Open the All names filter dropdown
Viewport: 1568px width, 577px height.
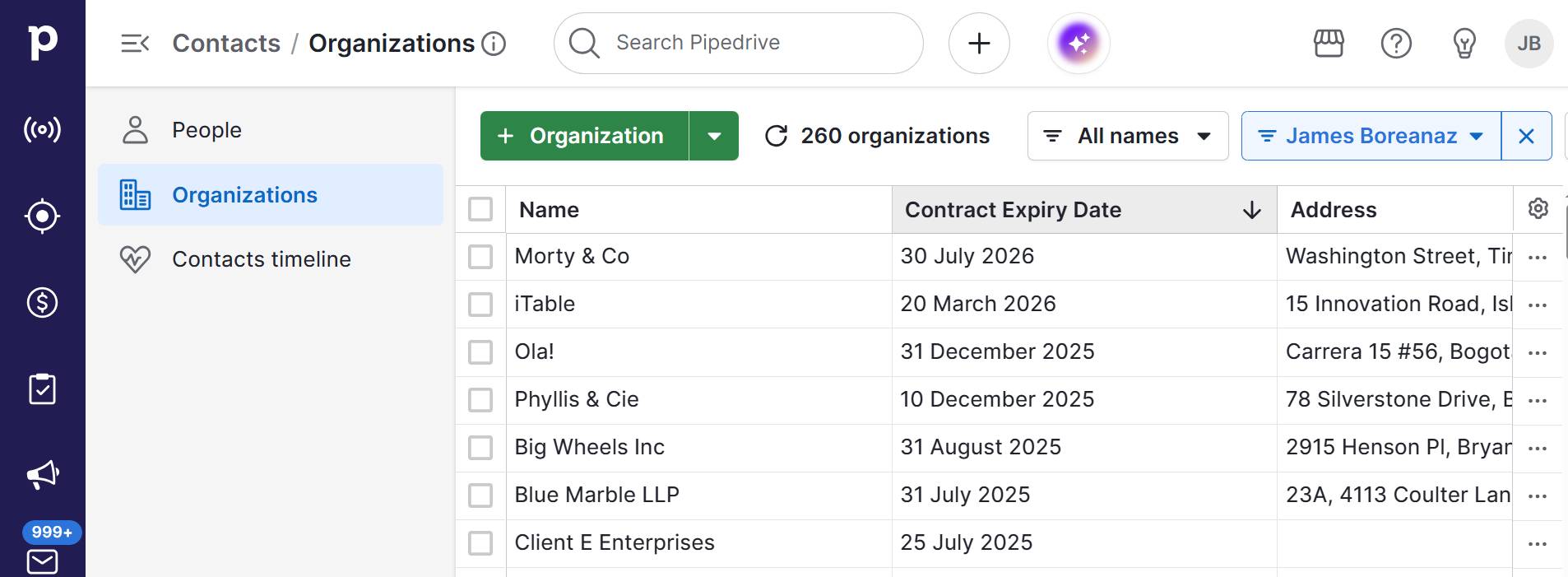(1128, 136)
